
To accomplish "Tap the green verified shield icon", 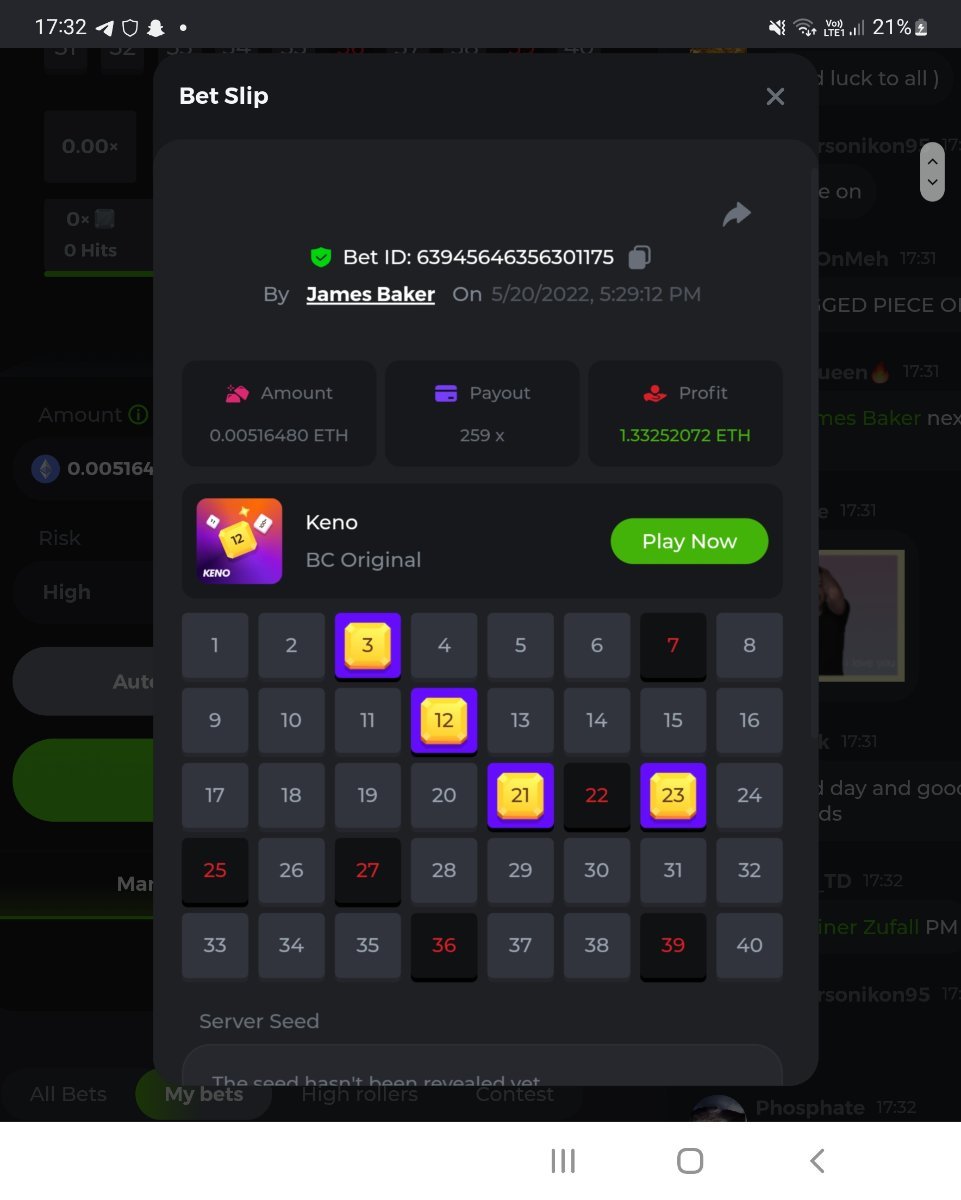I will pyautogui.click(x=320, y=257).
